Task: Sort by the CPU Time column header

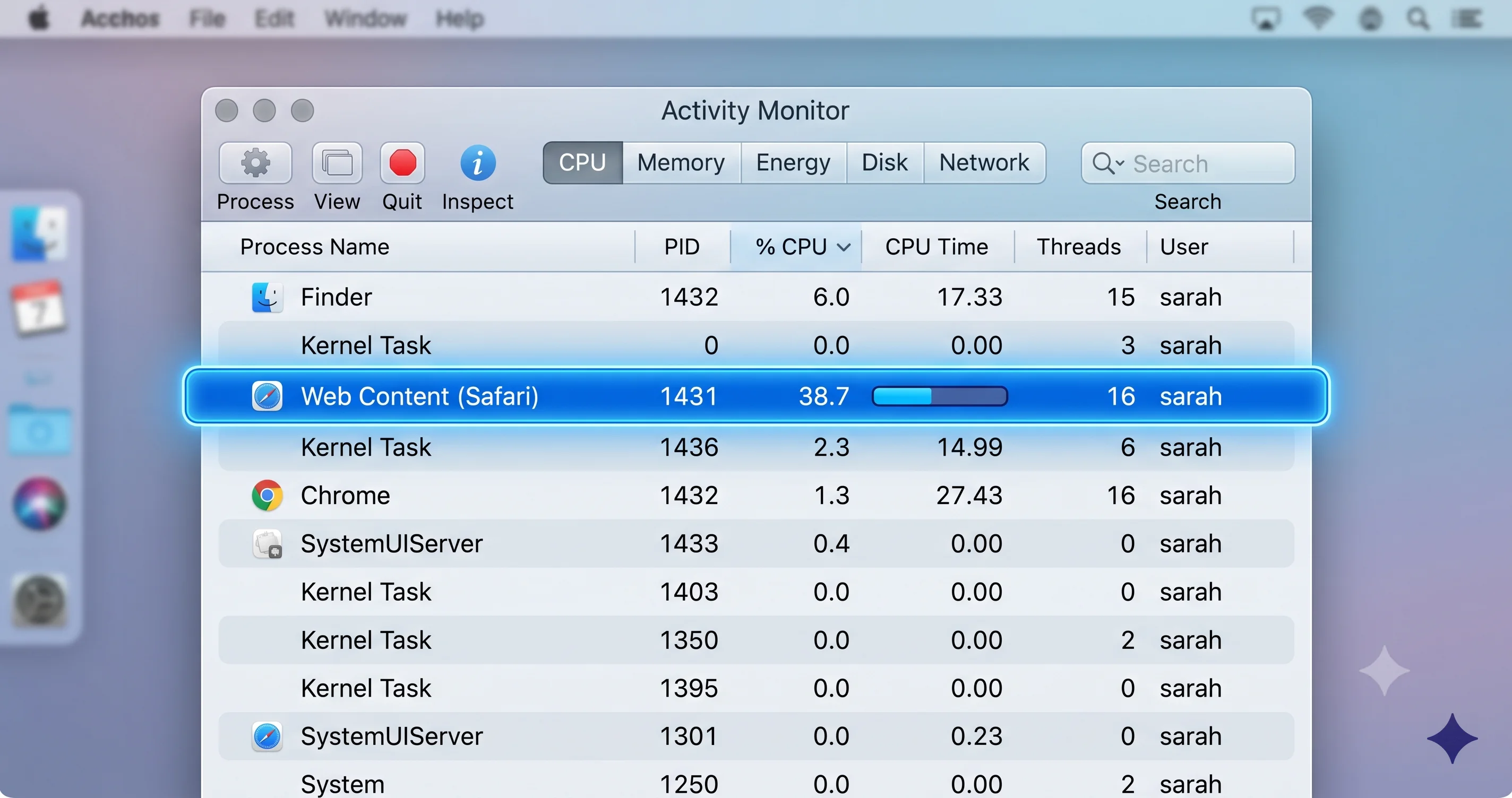Action: 938,247
